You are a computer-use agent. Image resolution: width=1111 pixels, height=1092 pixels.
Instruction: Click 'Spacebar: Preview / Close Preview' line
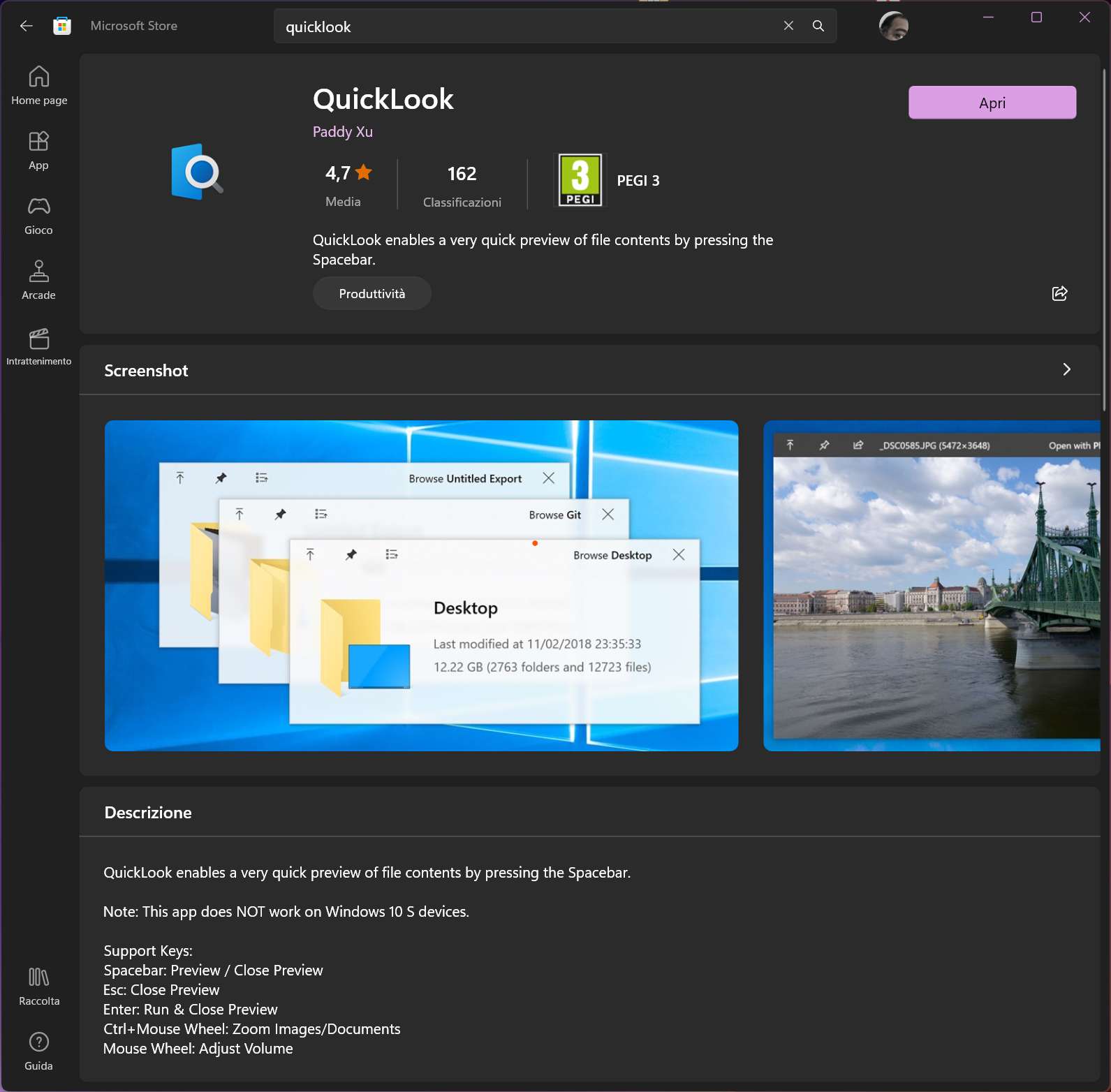[x=214, y=970]
